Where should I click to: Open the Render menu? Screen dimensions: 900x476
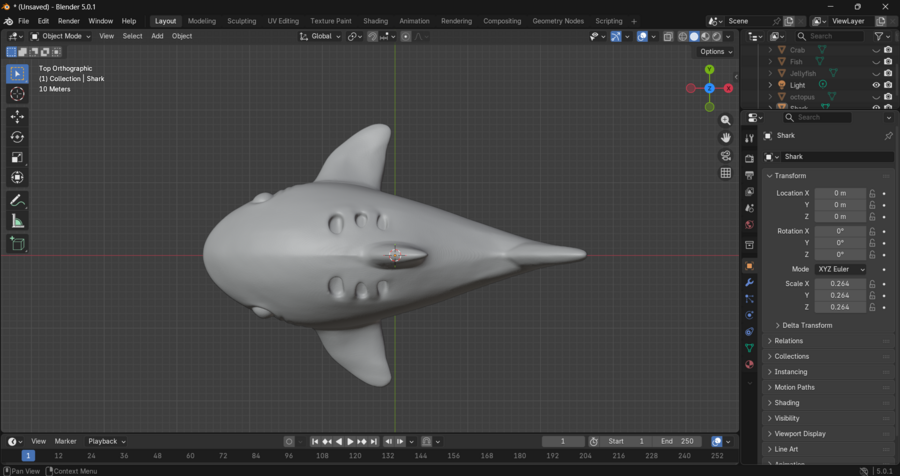pyautogui.click(x=68, y=21)
